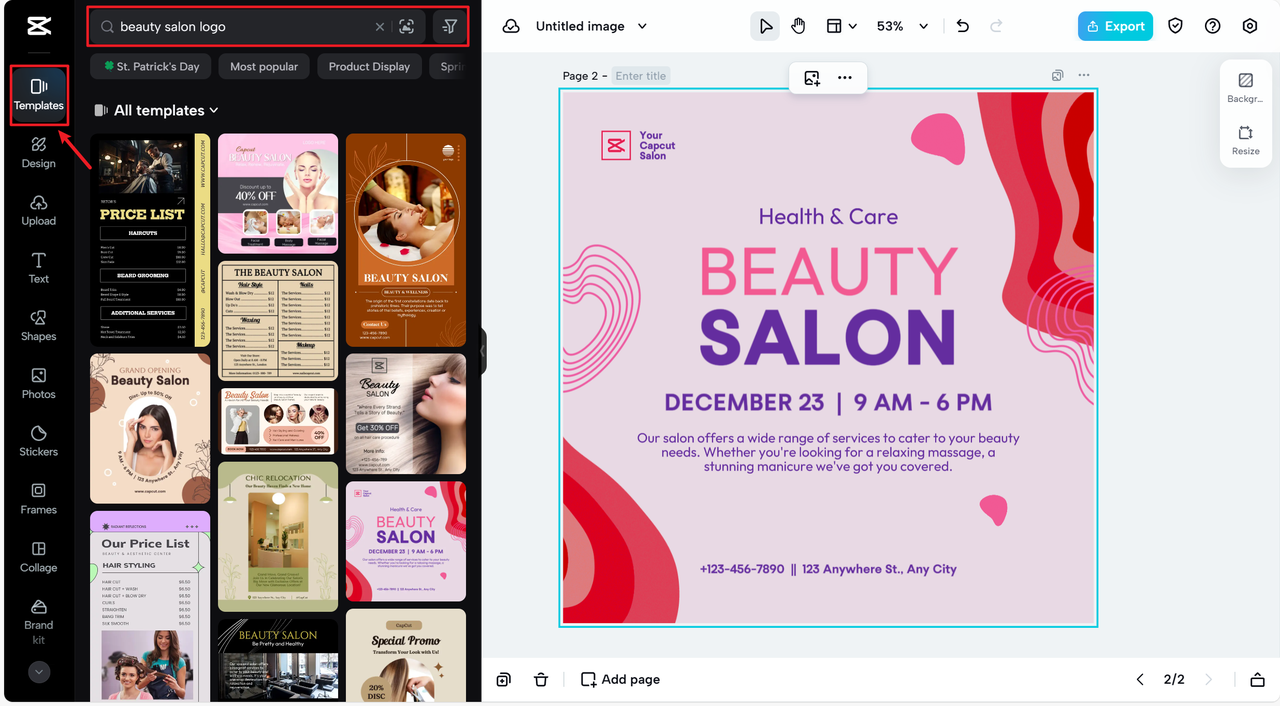Select the hand pan tool
This screenshot has height=706, width=1280.
tap(798, 26)
